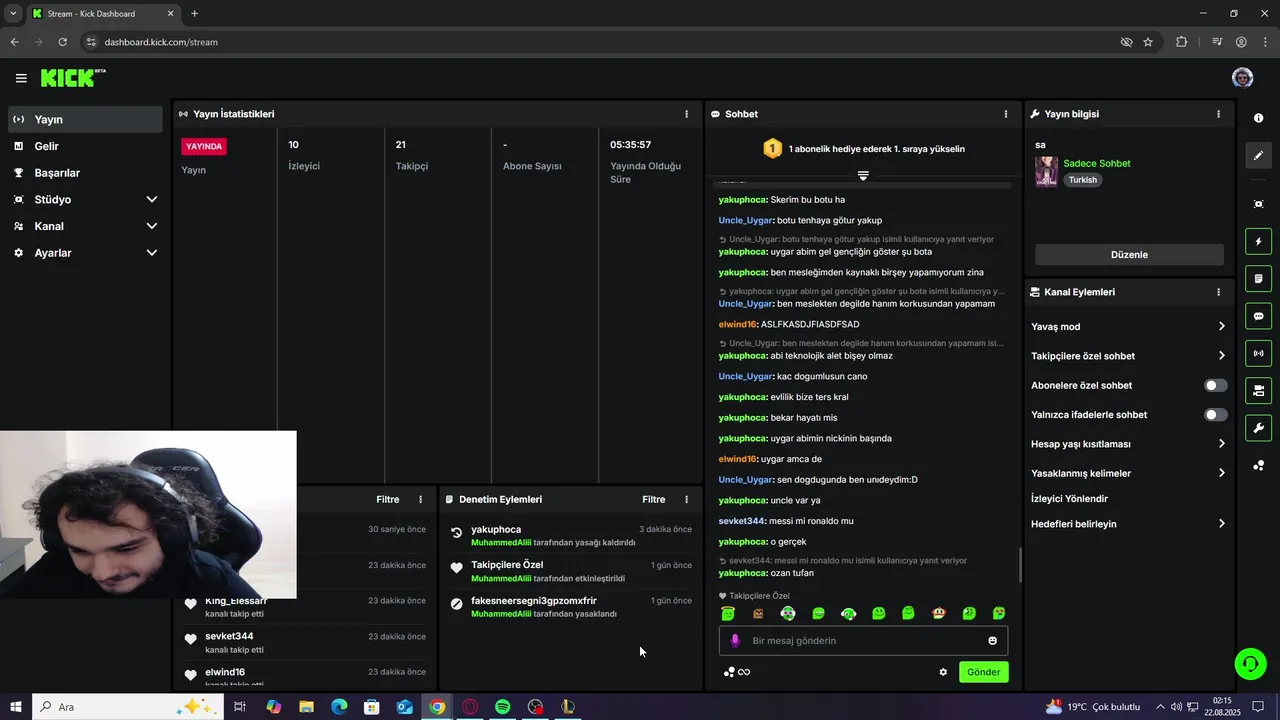Click the Sadece Sohbet category thumbnail

1046,171
